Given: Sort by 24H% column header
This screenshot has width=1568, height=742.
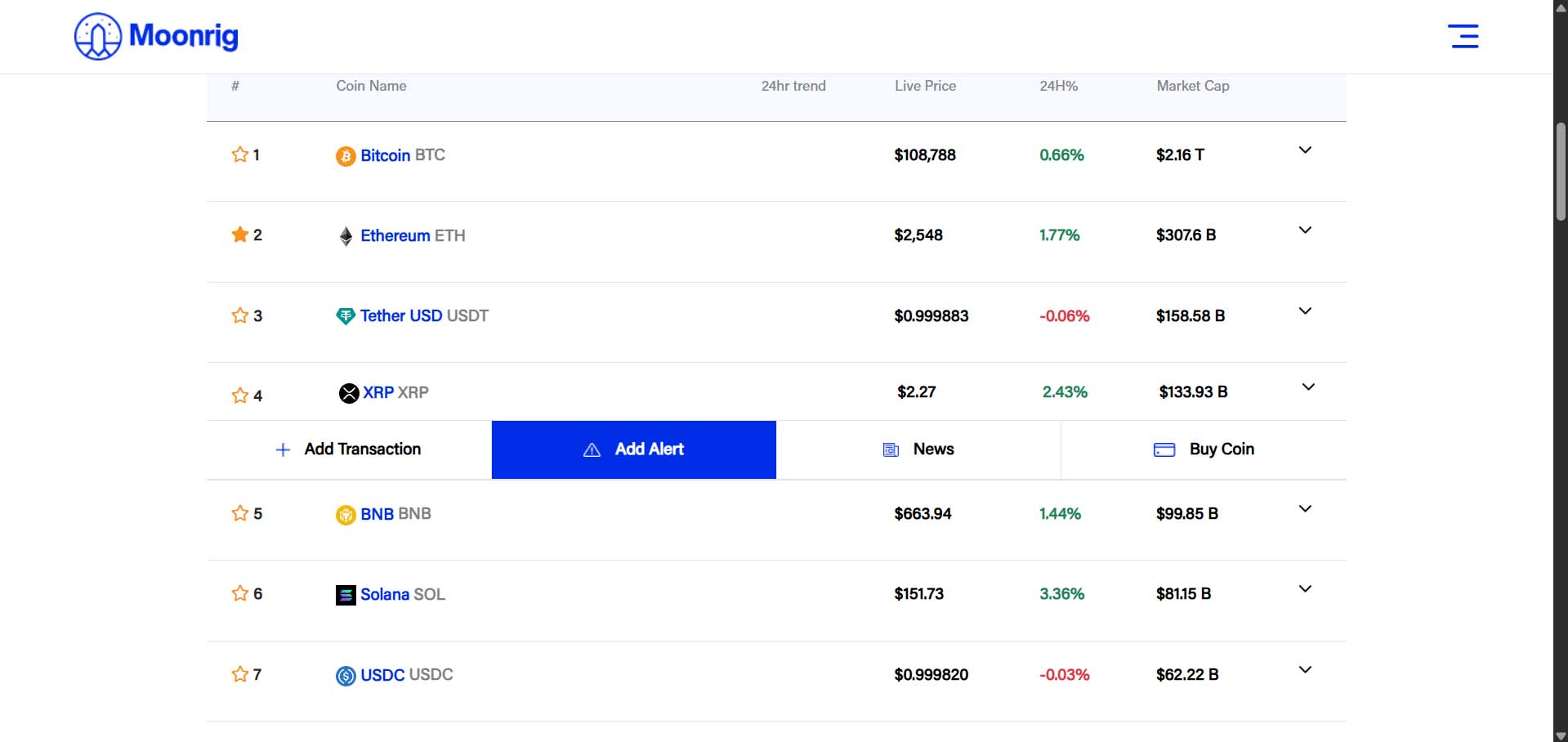Looking at the screenshot, I should click(x=1058, y=86).
